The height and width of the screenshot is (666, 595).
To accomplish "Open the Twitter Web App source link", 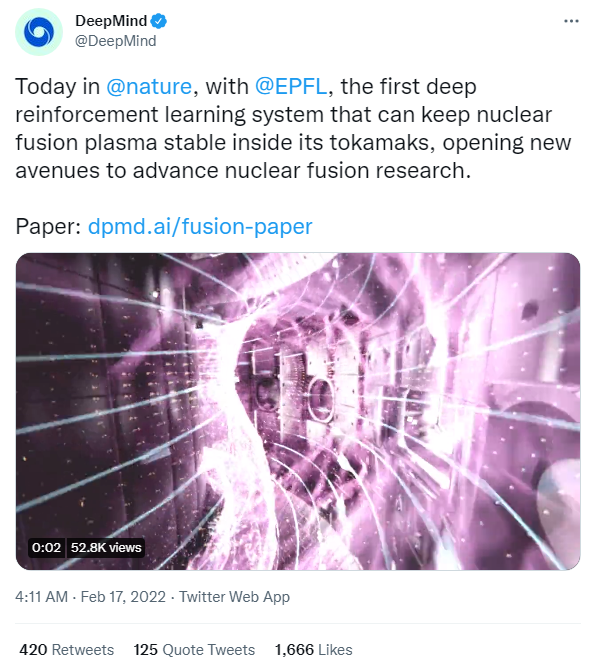I will click(234, 597).
